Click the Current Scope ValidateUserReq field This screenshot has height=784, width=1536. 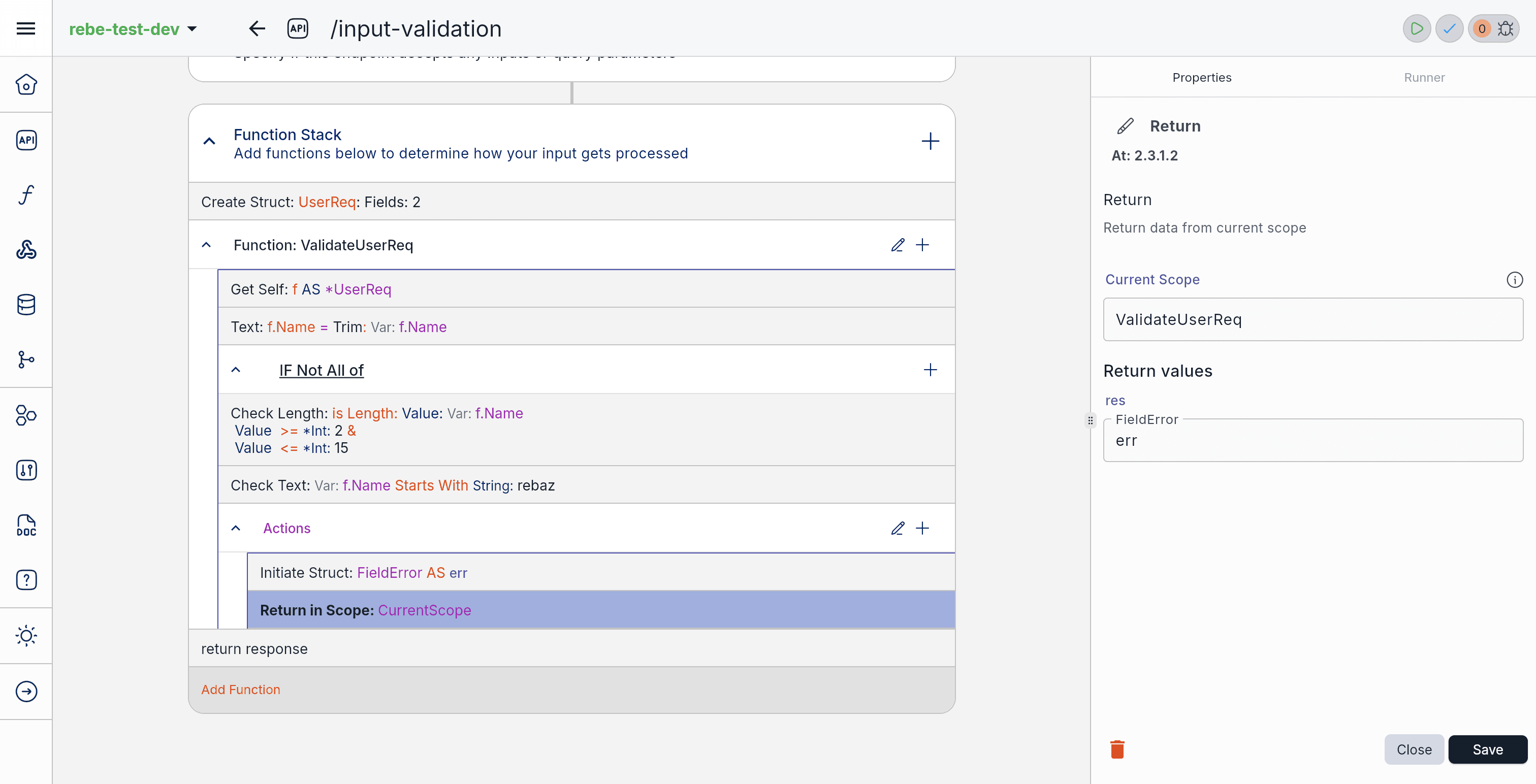tap(1313, 319)
